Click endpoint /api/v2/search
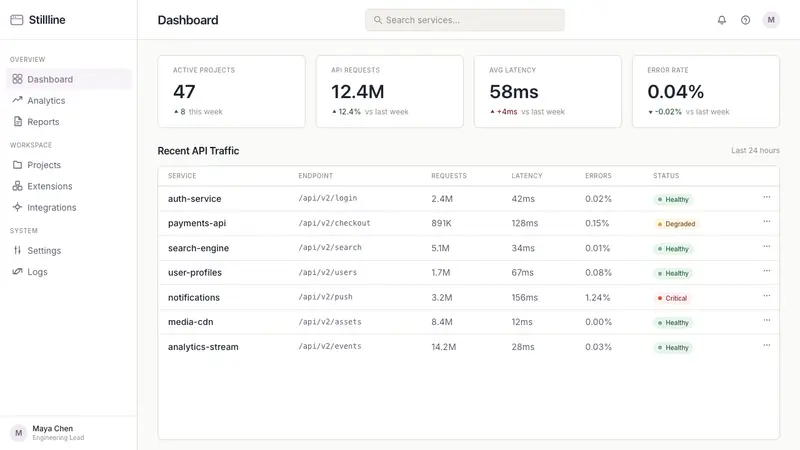This screenshot has height=450, width=800. point(330,247)
